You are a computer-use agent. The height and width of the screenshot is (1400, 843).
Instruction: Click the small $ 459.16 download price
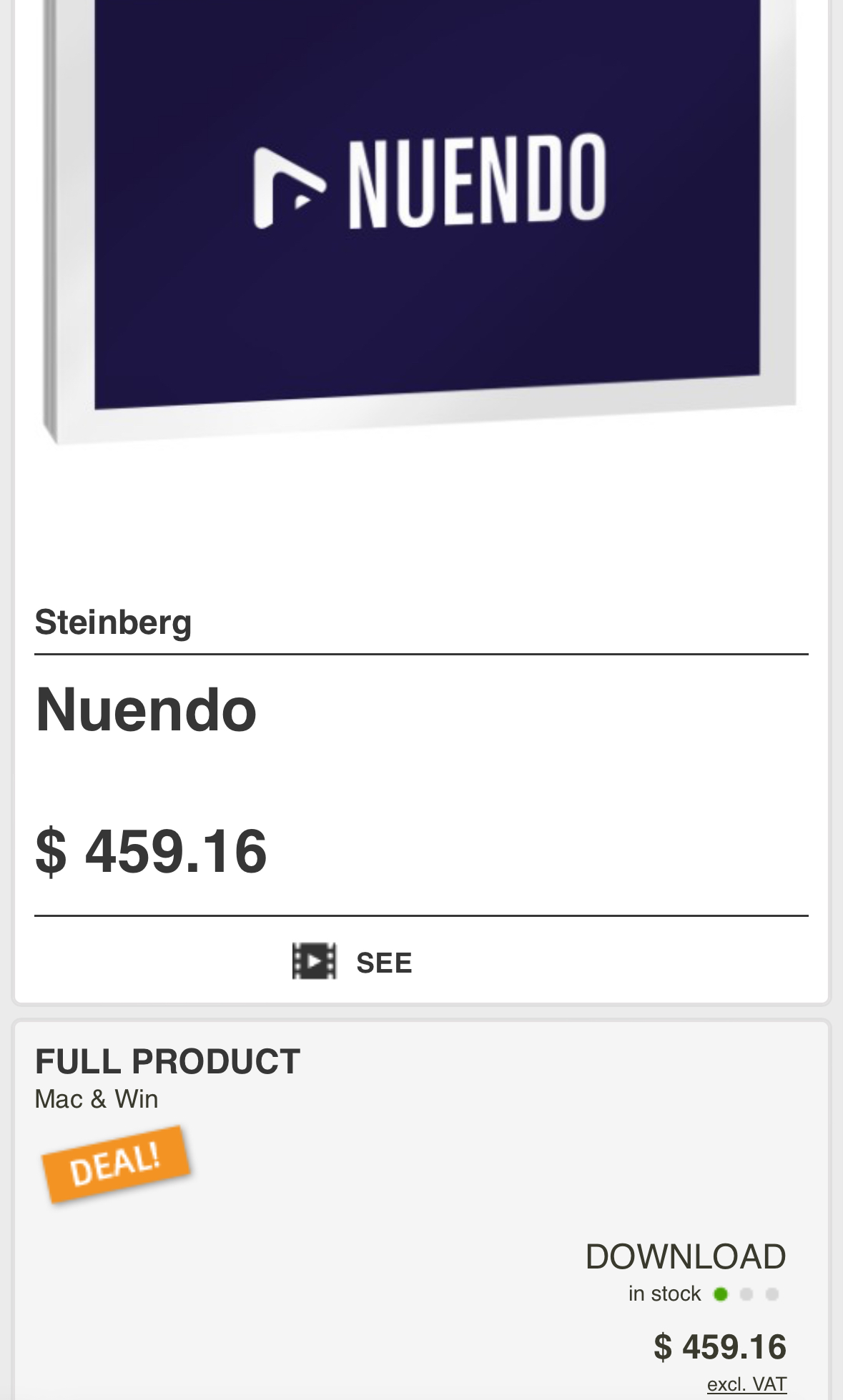click(x=719, y=1347)
